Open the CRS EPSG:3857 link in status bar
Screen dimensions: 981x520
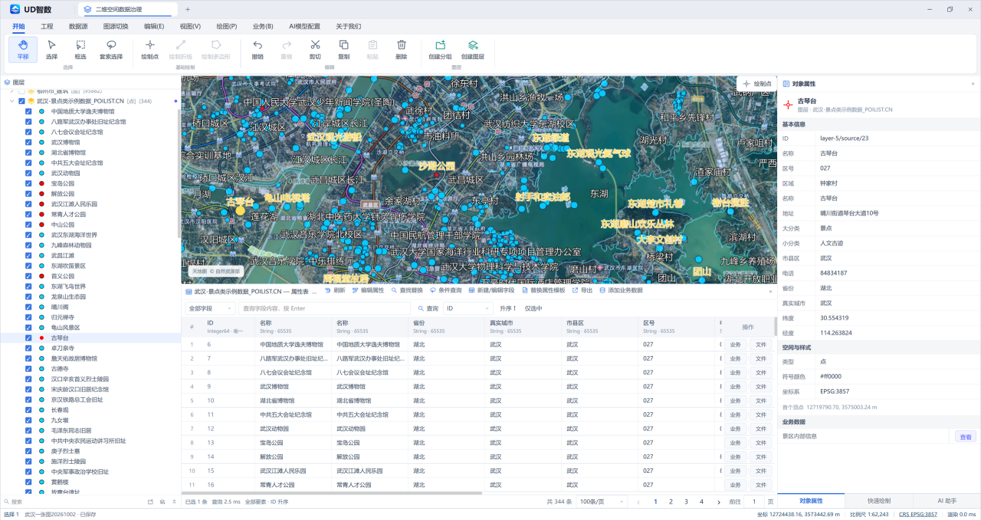pos(918,514)
